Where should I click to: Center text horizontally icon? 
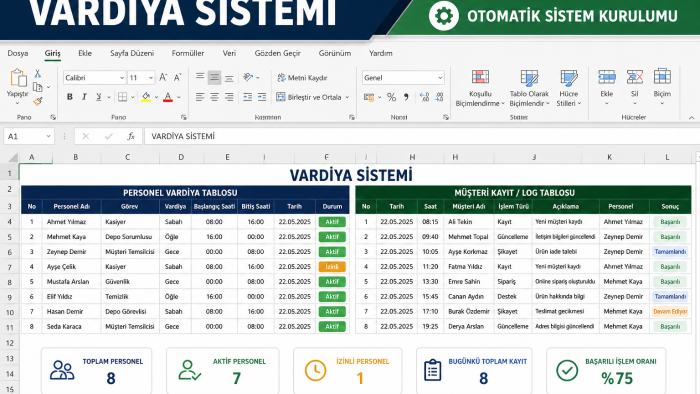click(x=214, y=97)
